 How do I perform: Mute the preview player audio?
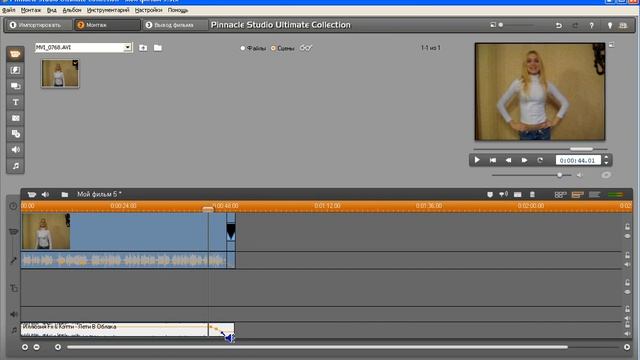point(579,175)
